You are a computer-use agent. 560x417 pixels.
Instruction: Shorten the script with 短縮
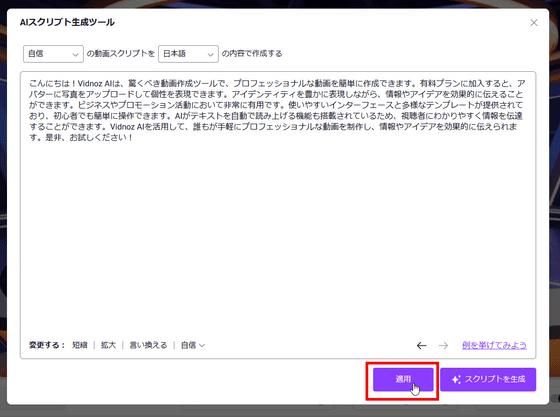pos(80,345)
